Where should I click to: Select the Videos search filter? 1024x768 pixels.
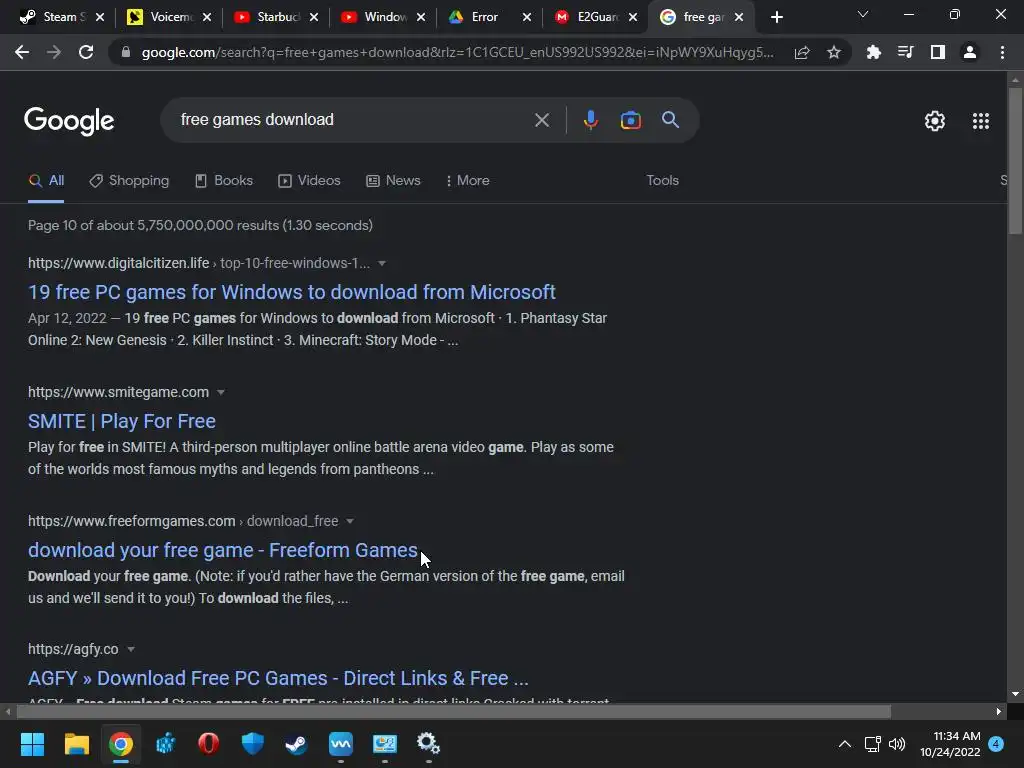click(x=310, y=181)
